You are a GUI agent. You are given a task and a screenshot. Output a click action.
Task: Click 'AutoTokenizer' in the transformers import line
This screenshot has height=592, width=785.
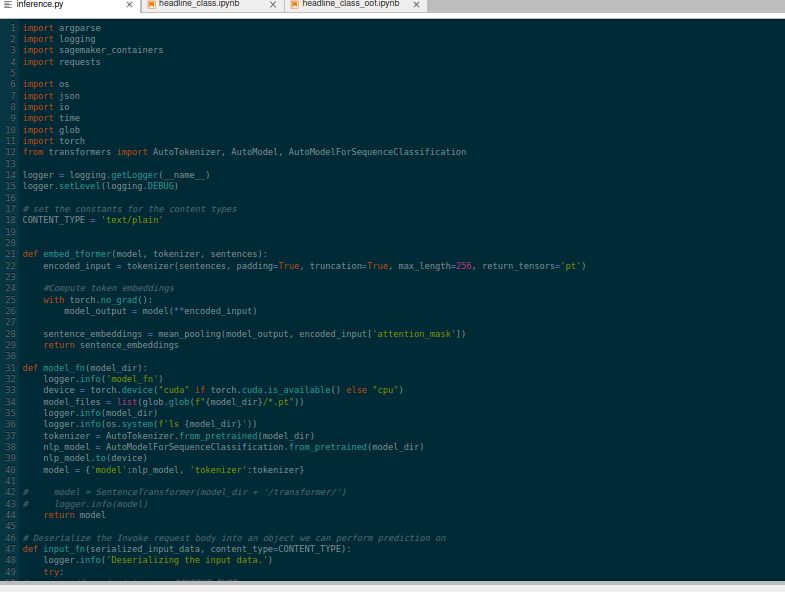point(187,152)
